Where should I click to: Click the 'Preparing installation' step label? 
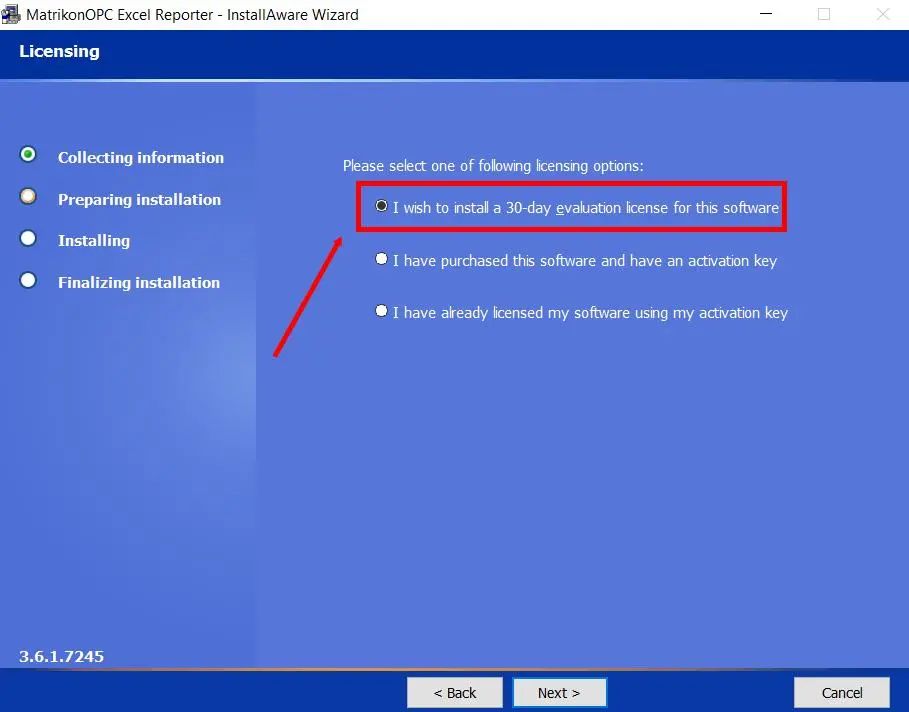[139, 199]
